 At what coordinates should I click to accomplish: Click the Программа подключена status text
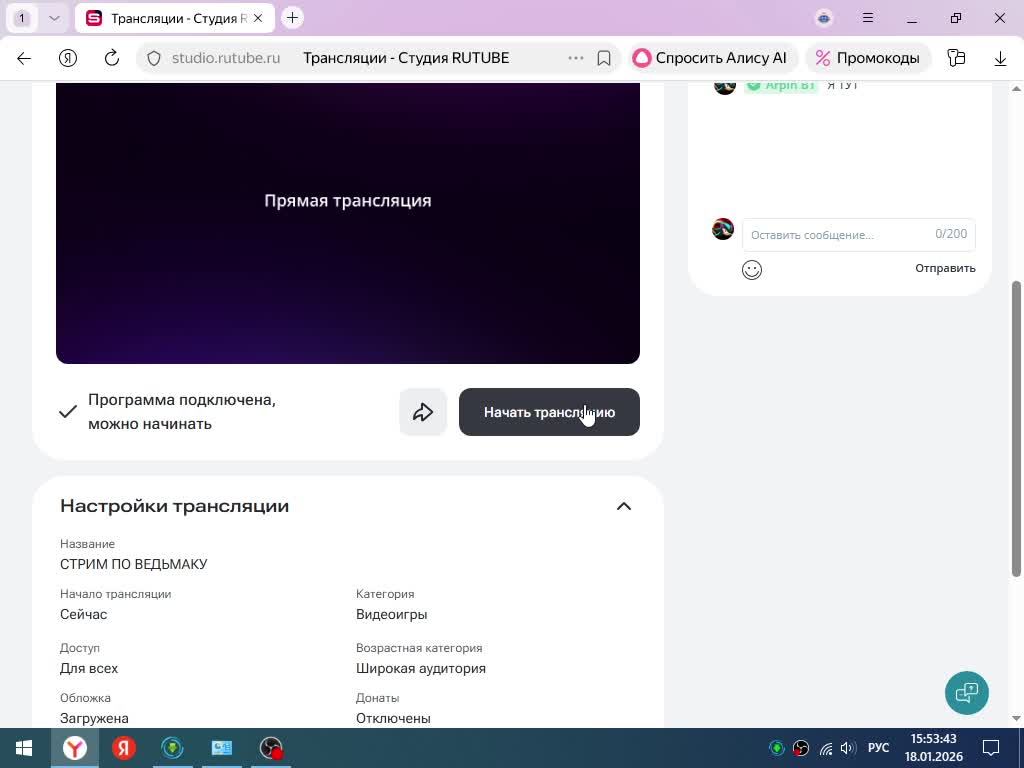(182, 411)
